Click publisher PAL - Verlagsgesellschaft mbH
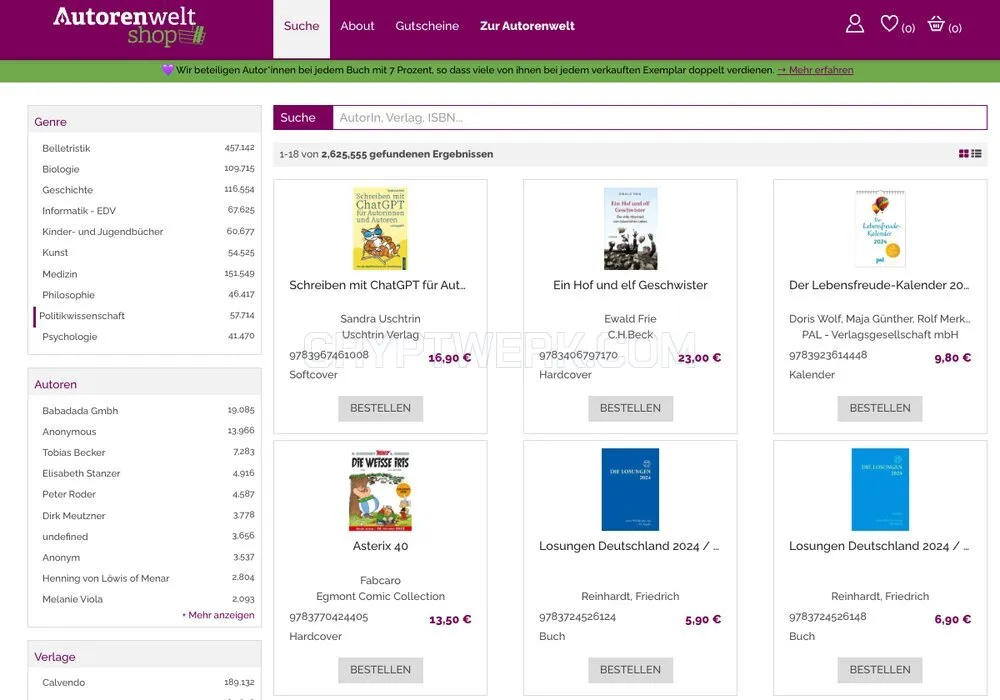Screen dimensions: 1000x700 click(x=880, y=335)
